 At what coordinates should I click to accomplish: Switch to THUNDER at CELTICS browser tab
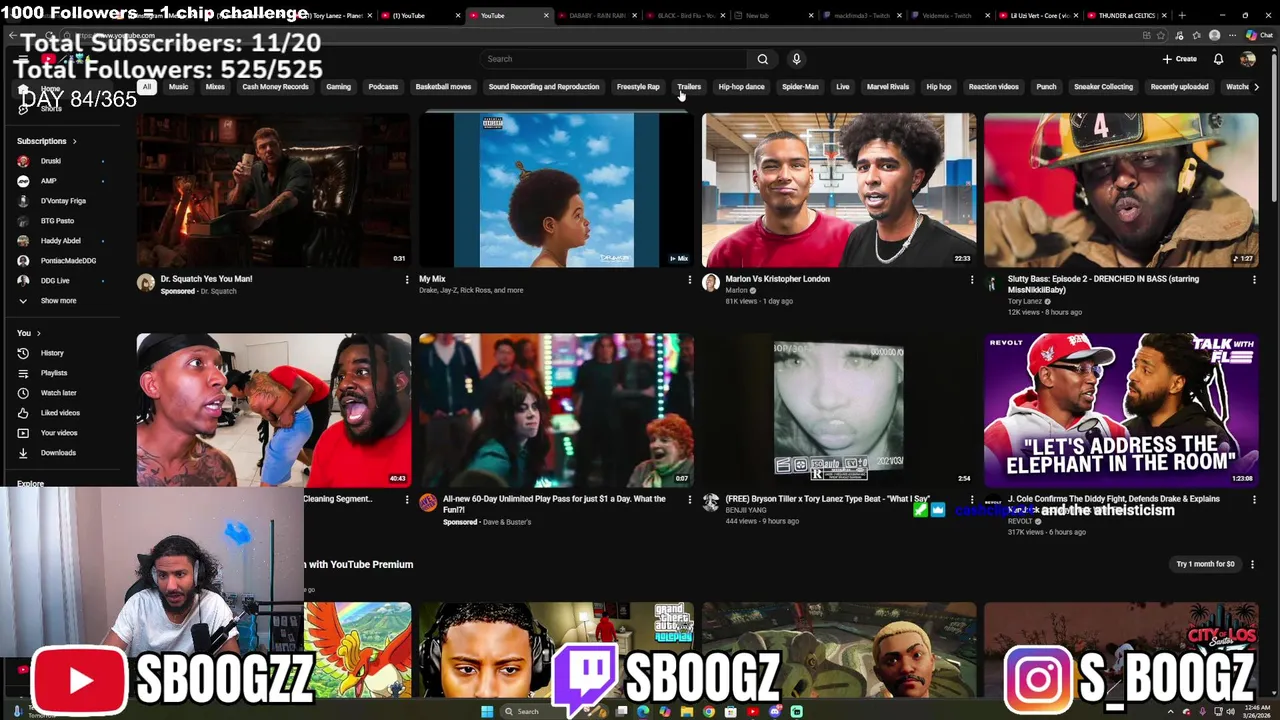[1127, 16]
